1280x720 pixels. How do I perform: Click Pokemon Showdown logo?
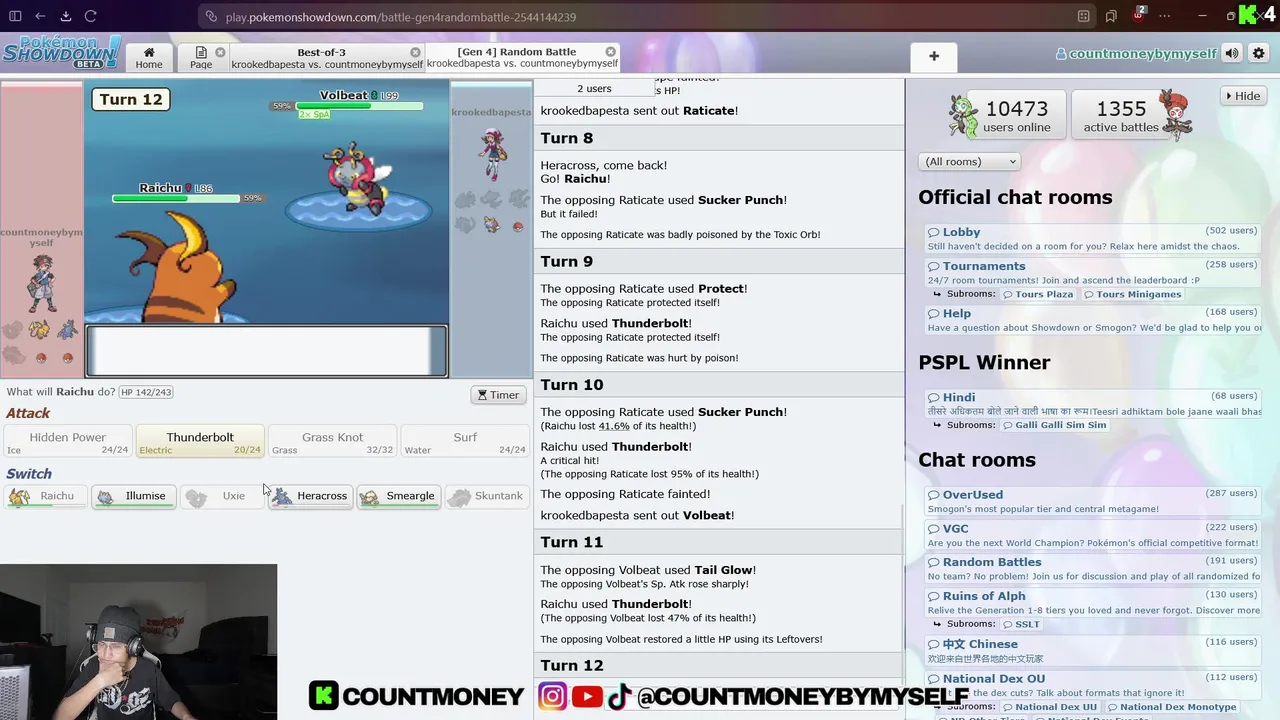point(62,52)
